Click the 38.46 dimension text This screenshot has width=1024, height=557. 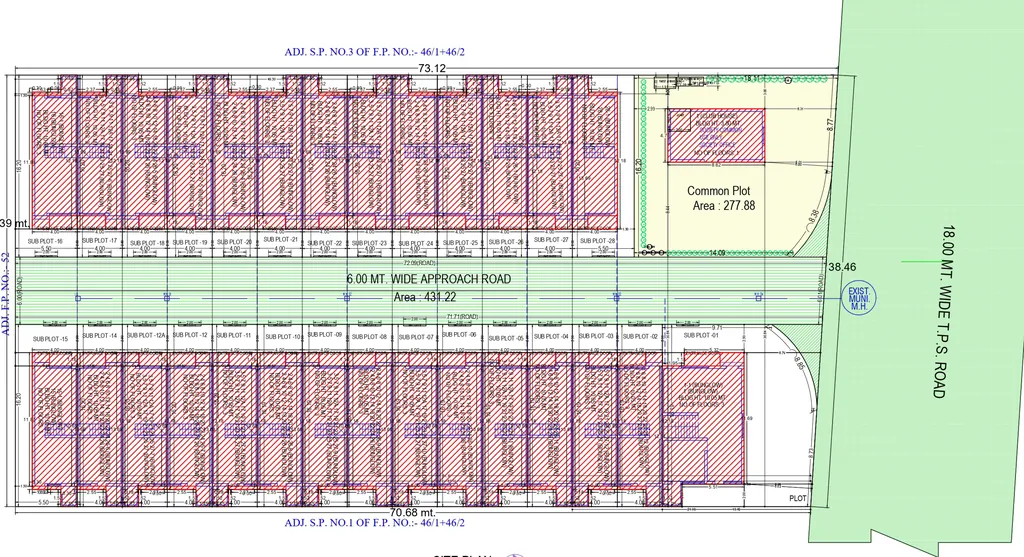pos(842,267)
